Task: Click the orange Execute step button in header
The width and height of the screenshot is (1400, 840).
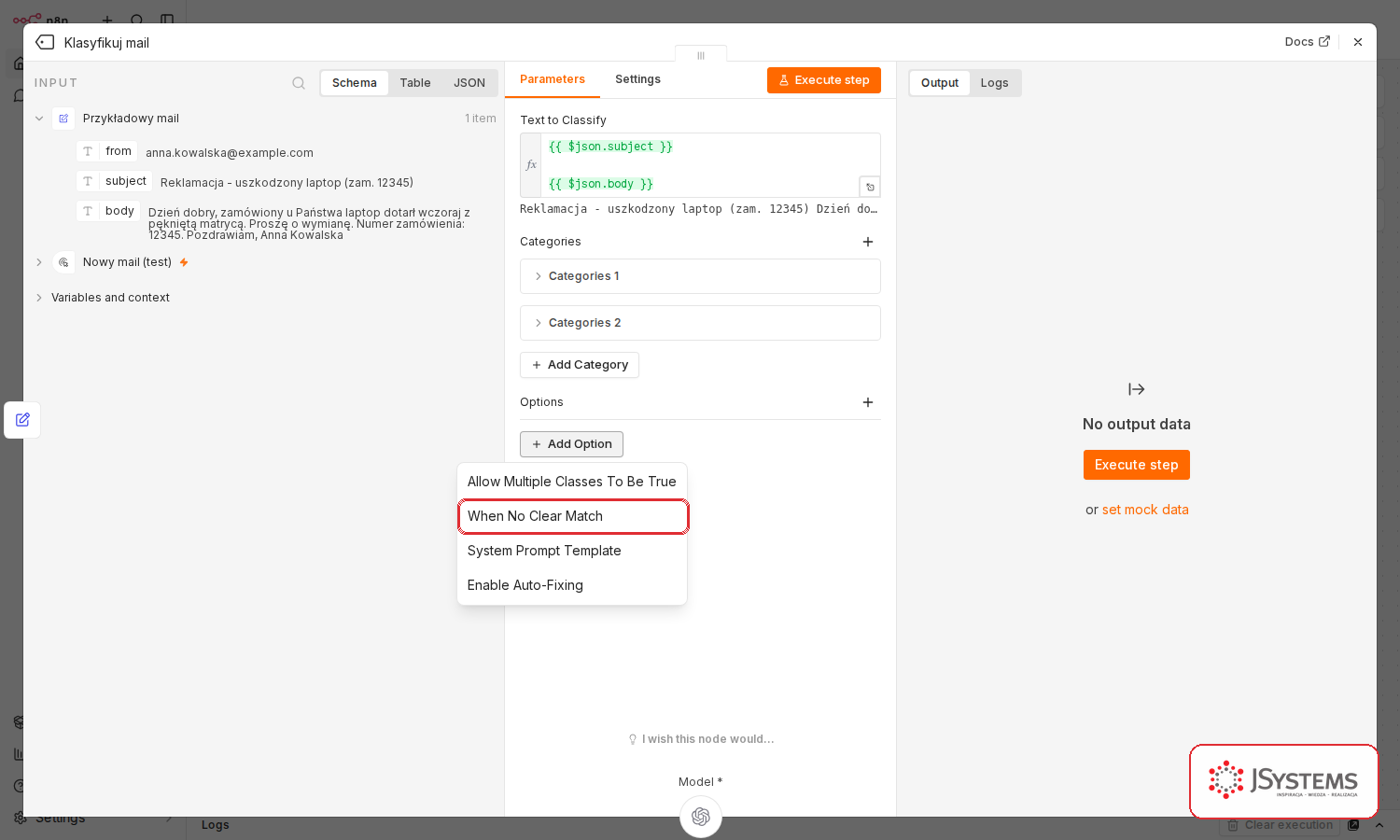Action: click(x=824, y=80)
